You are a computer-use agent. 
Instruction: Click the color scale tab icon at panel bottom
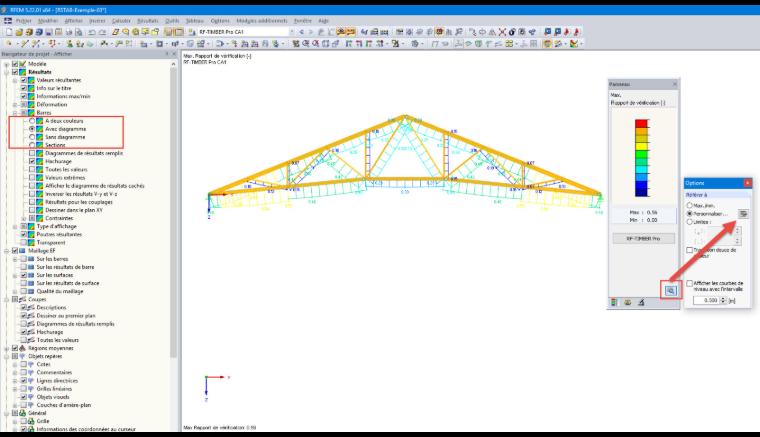coord(614,302)
